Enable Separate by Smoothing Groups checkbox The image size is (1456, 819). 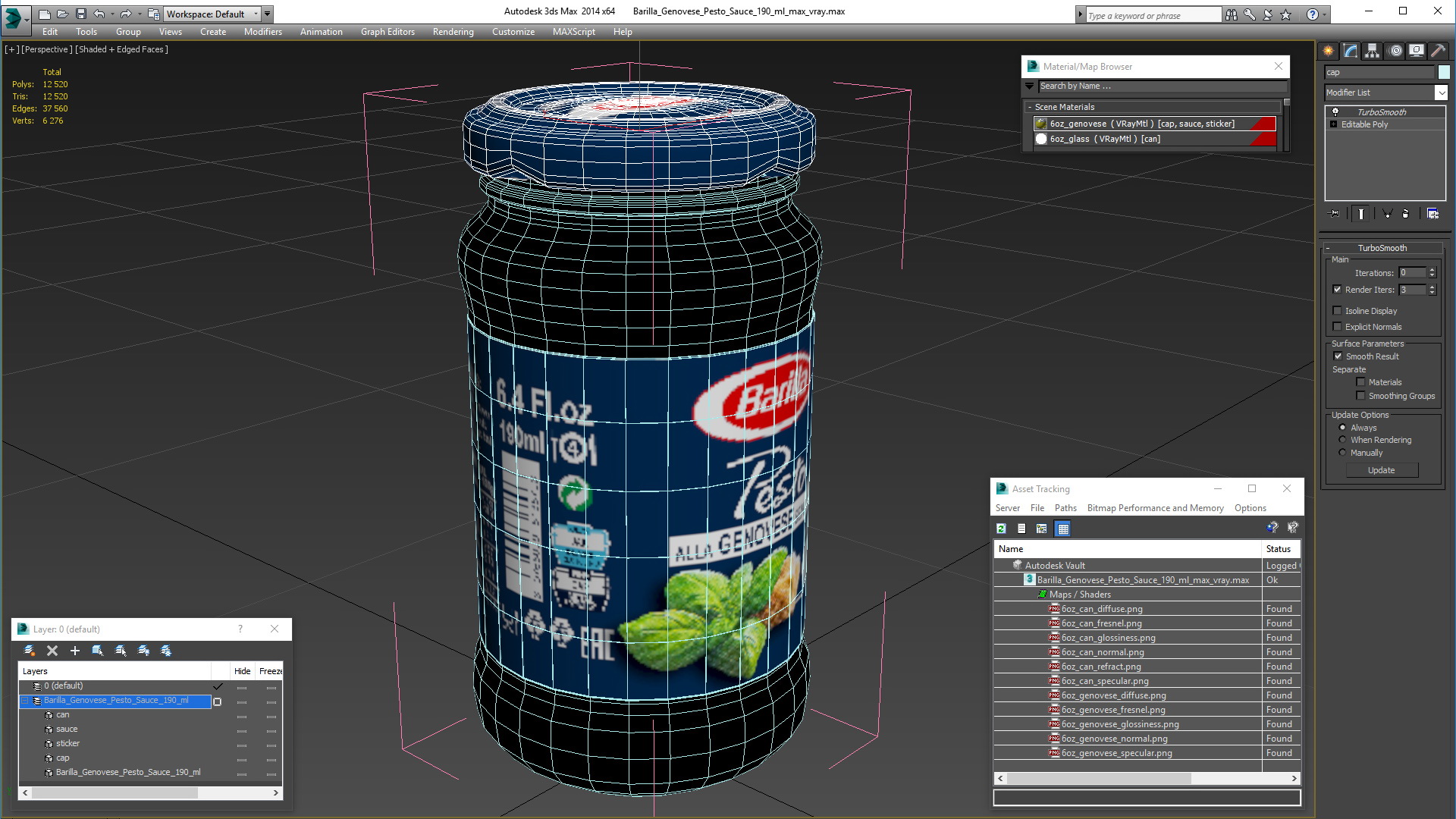pos(1360,396)
